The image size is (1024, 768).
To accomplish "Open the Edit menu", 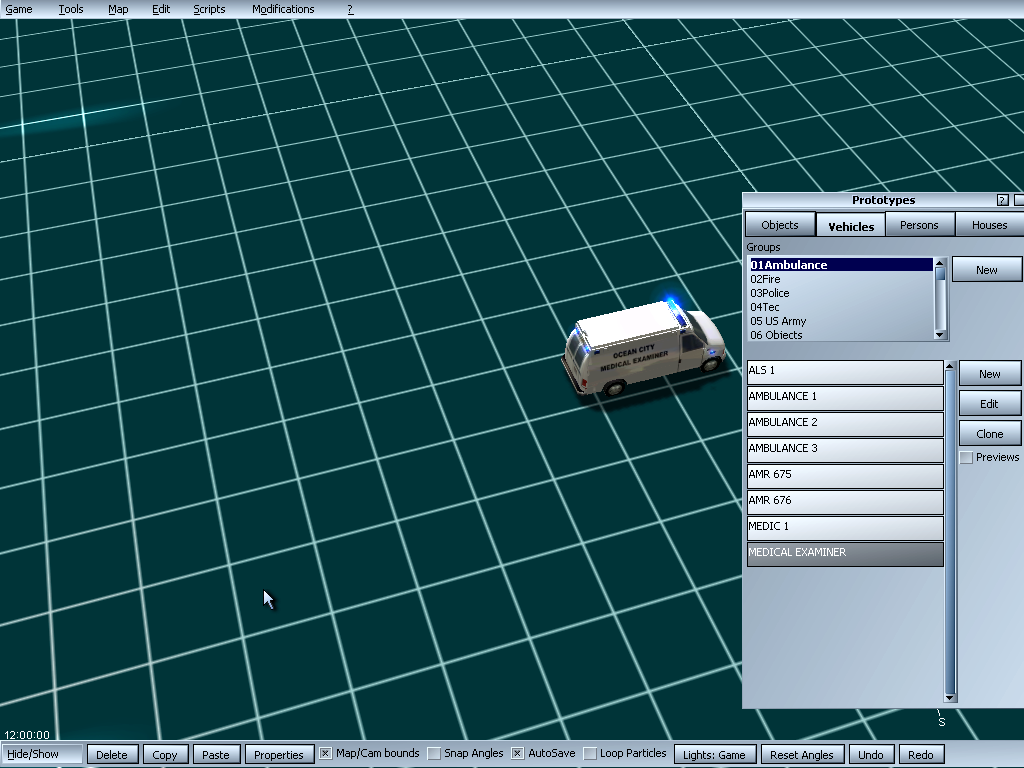I will [x=161, y=9].
